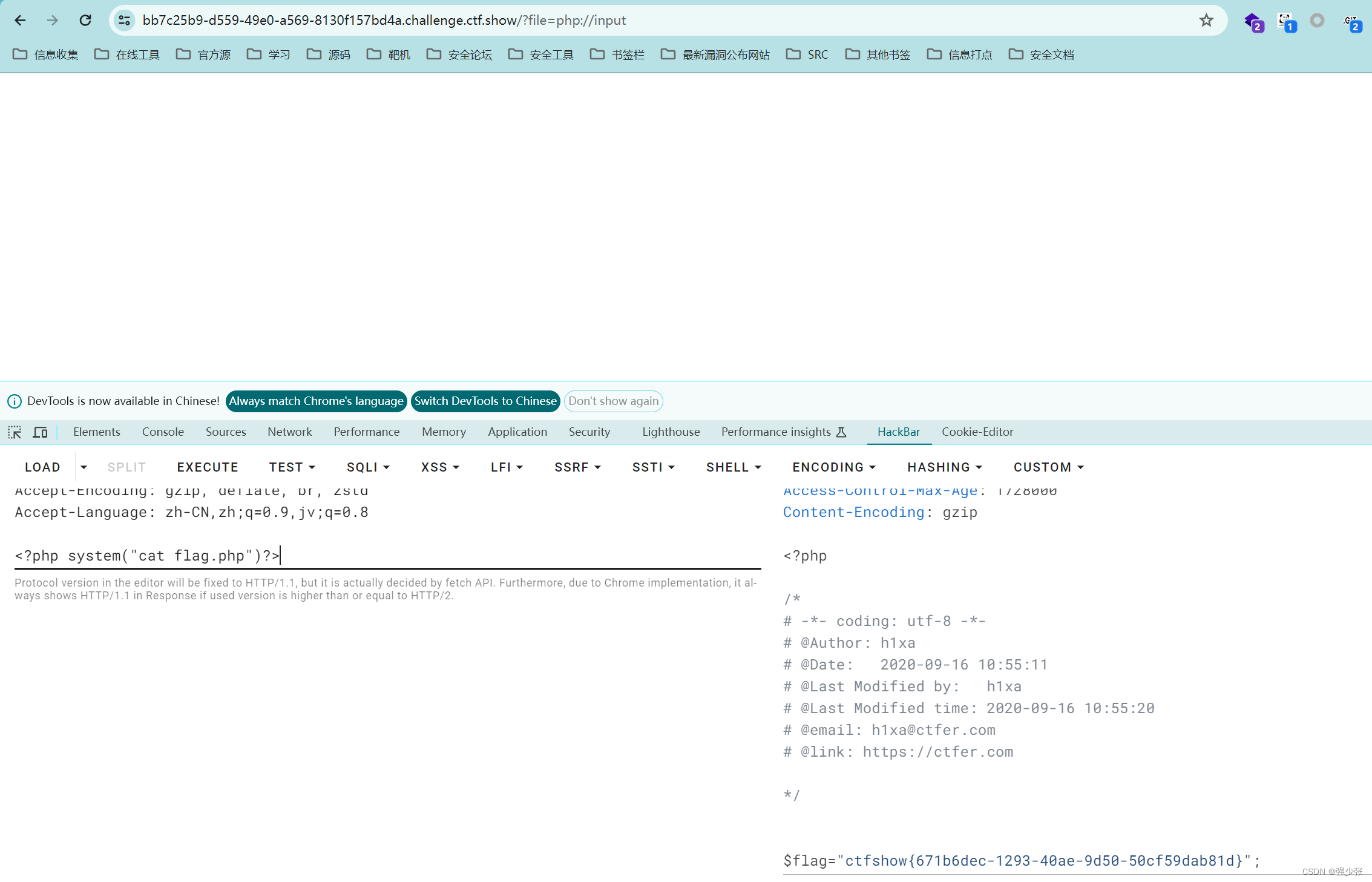Image resolution: width=1372 pixels, height=882 pixels.
Task: Switch to the Cookie-Editor tab
Action: [977, 432]
